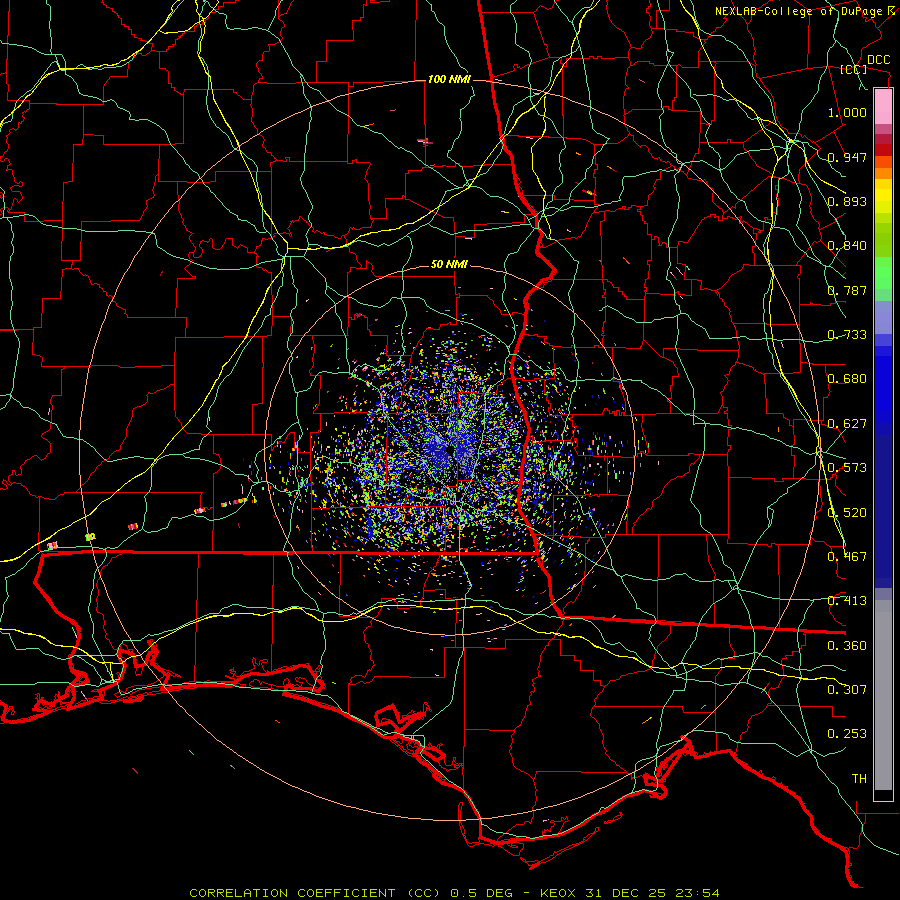This screenshot has height=900, width=900.
Task: Select the 0.573 legend value
Action: [x=847, y=468]
